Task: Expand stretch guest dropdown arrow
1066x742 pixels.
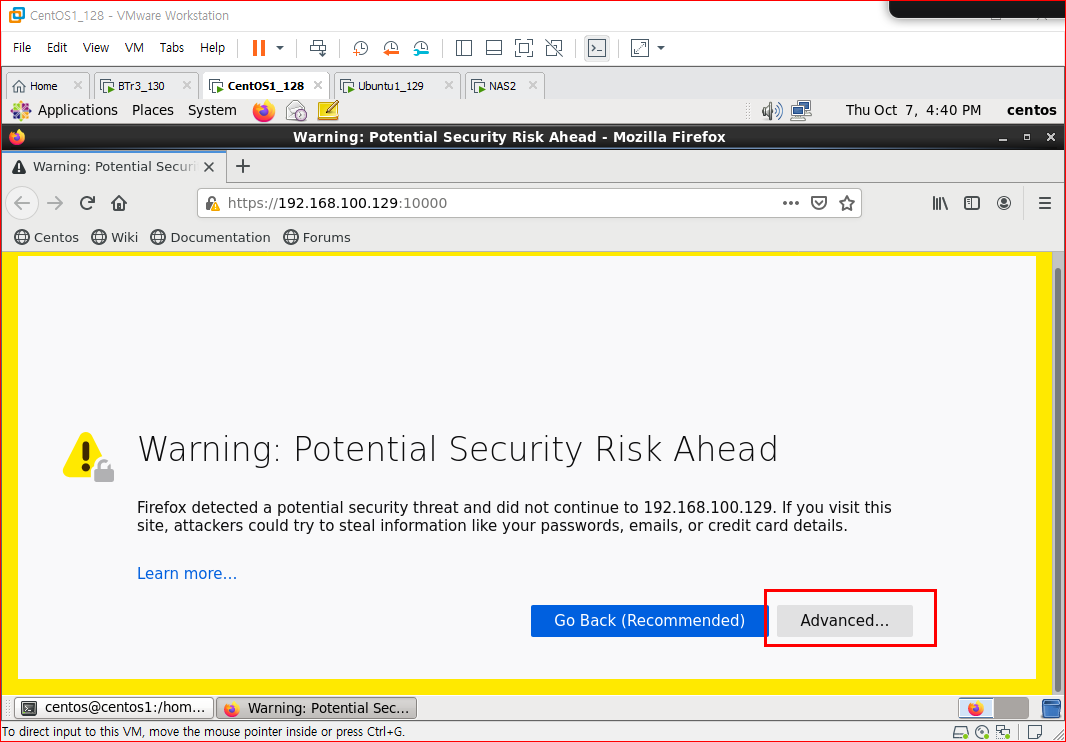Action: tap(660, 48)
